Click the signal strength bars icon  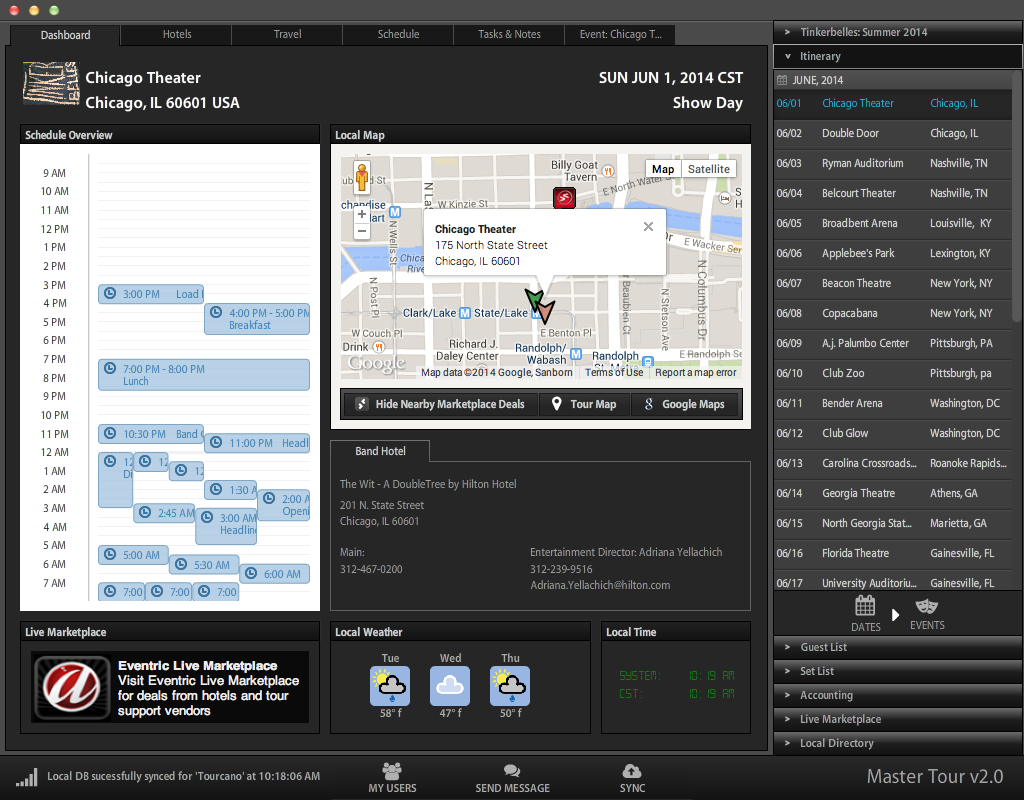pyautogui.click(x=27, y=776)
